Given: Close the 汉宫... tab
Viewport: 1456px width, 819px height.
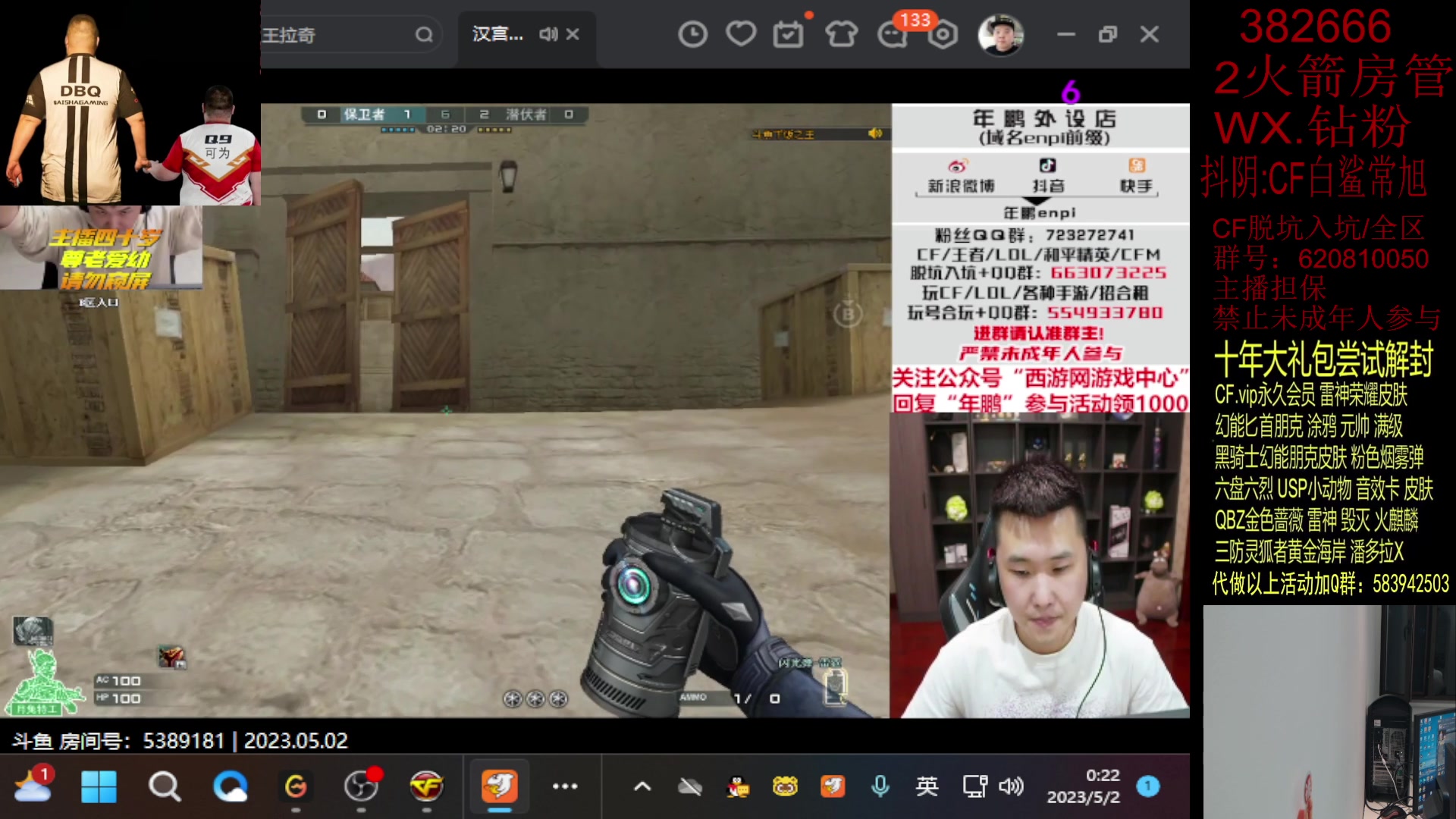Looking at the screenshot, I should (x=573, y=34).
